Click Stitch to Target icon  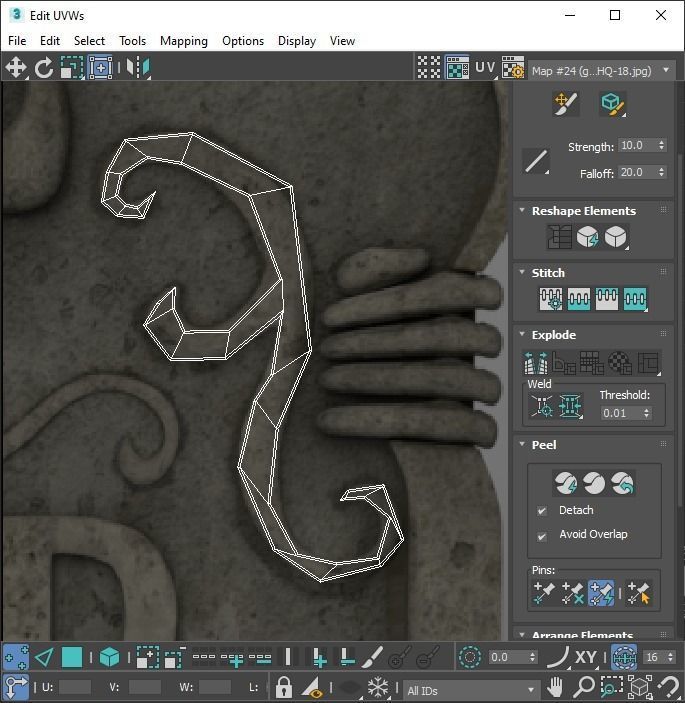550,299
